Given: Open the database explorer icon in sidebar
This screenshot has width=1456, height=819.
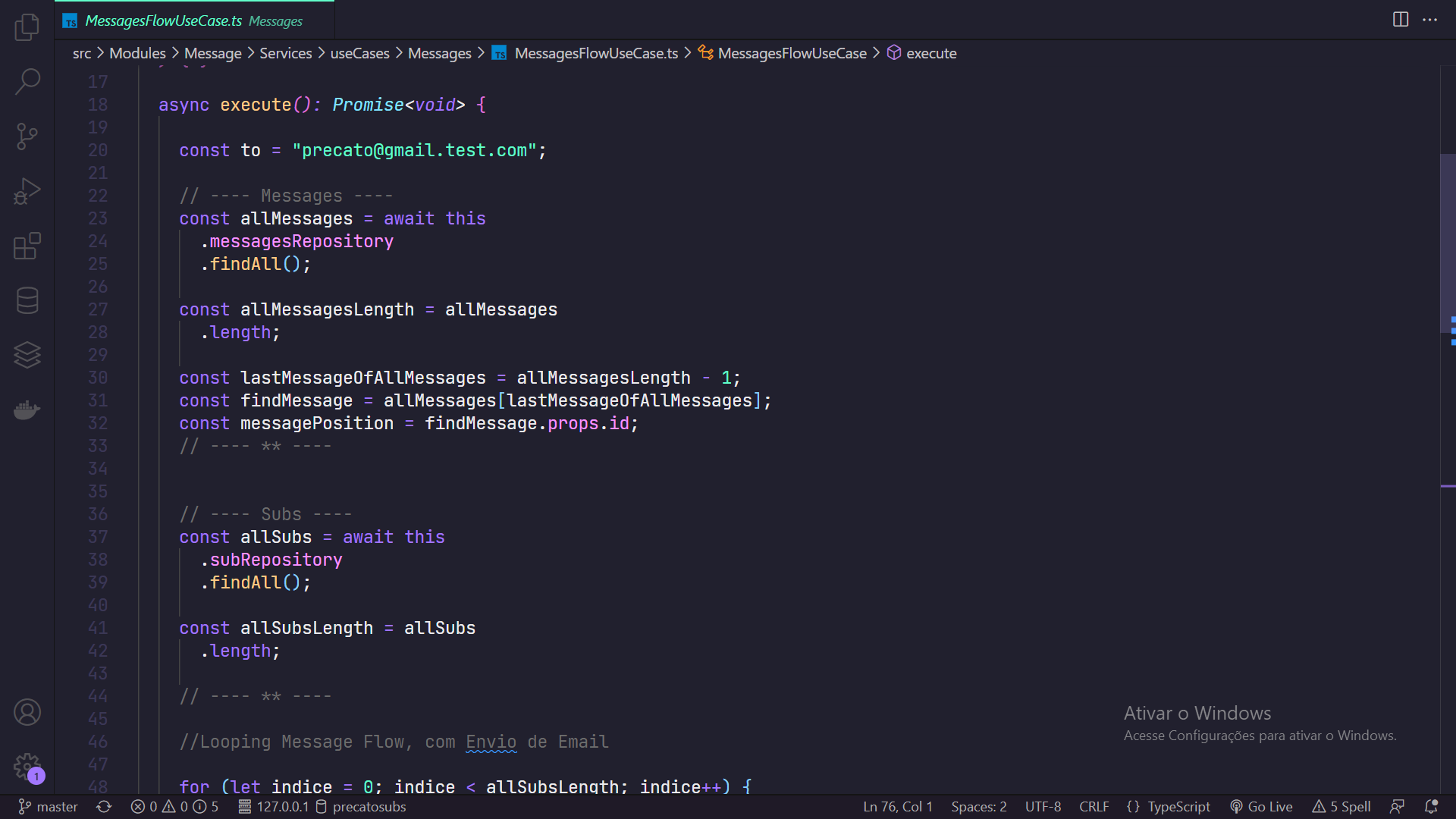Looking at the screenshot, I should click(27, 300).
